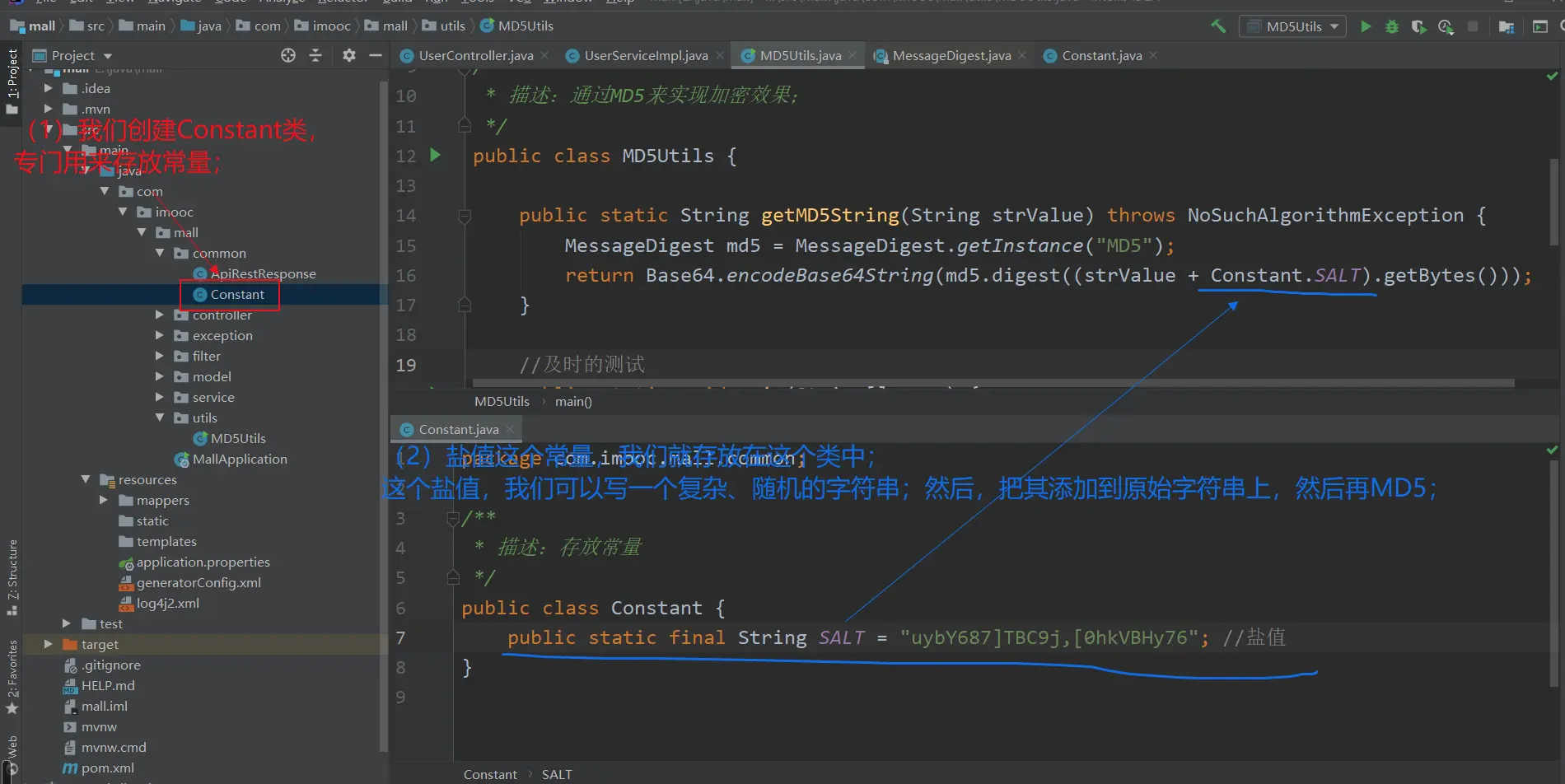Click the locate file target icon in Project panel

(x=288, y=55)
